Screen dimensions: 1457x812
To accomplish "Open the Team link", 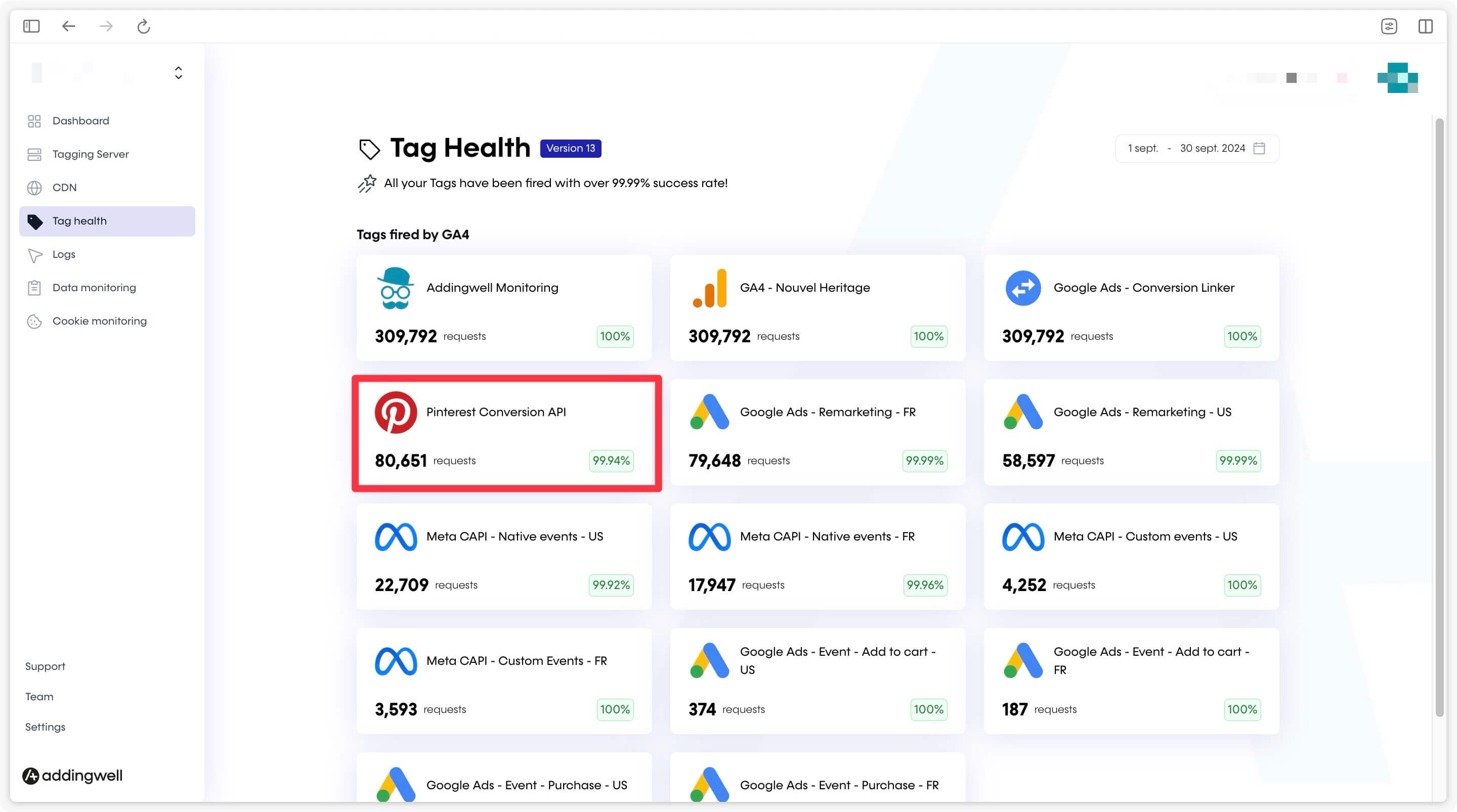I will click(39, 697).
